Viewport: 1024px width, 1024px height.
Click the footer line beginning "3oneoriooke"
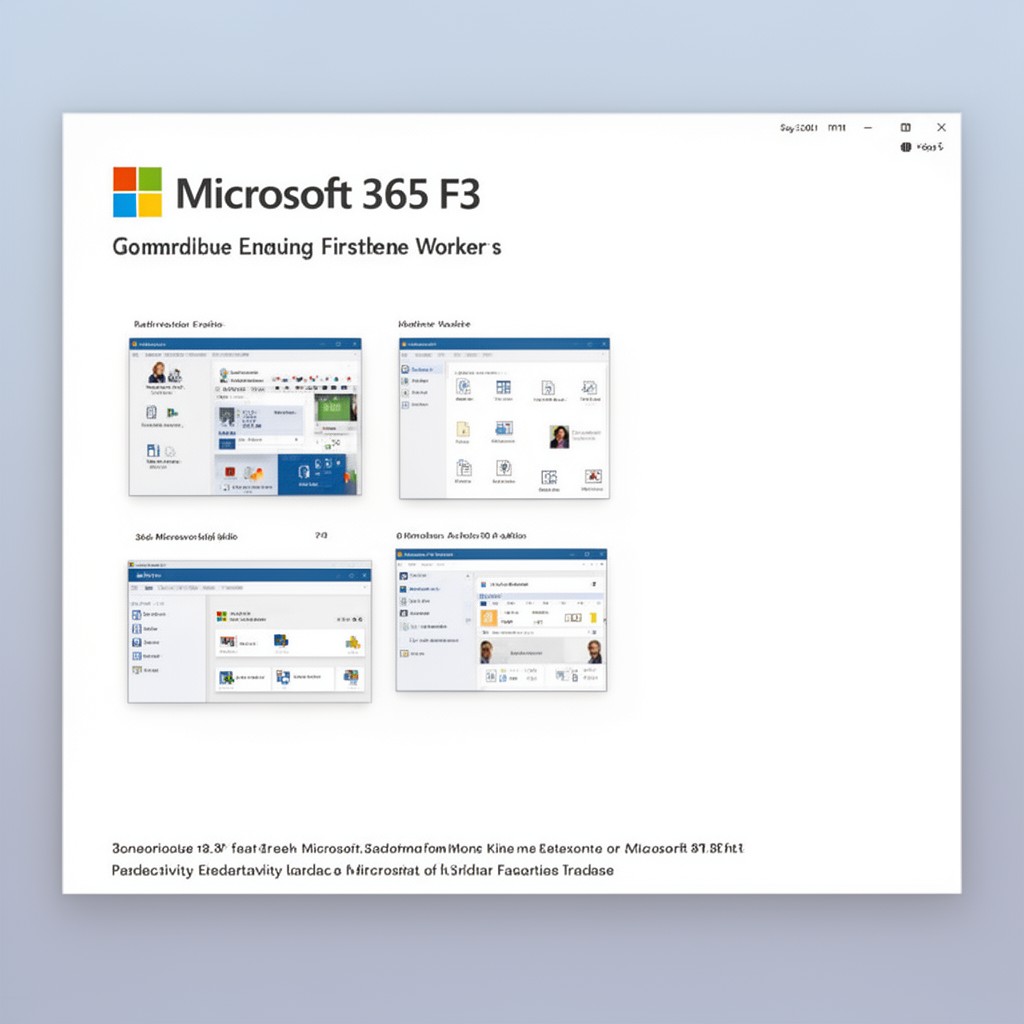(428, 848)
